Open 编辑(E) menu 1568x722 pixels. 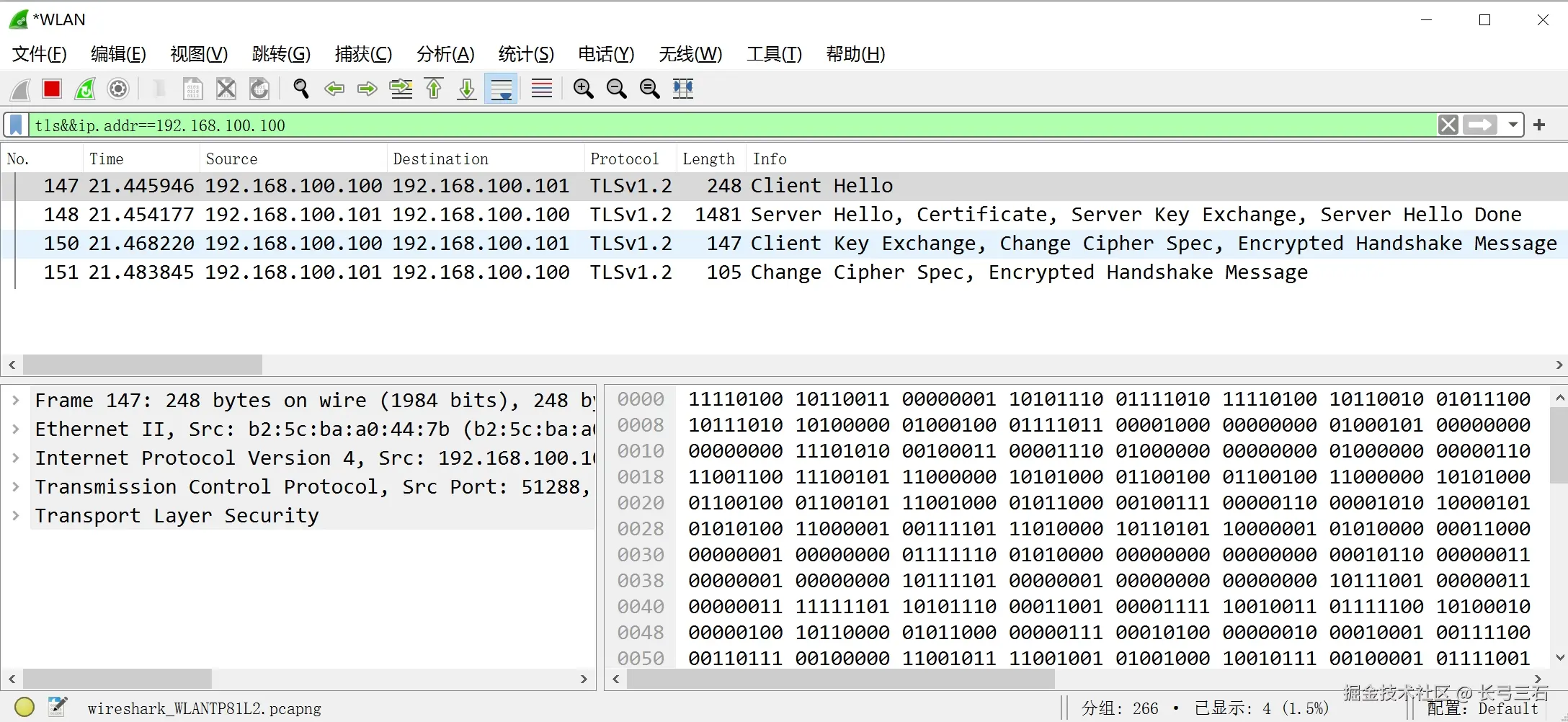(119, 54)
